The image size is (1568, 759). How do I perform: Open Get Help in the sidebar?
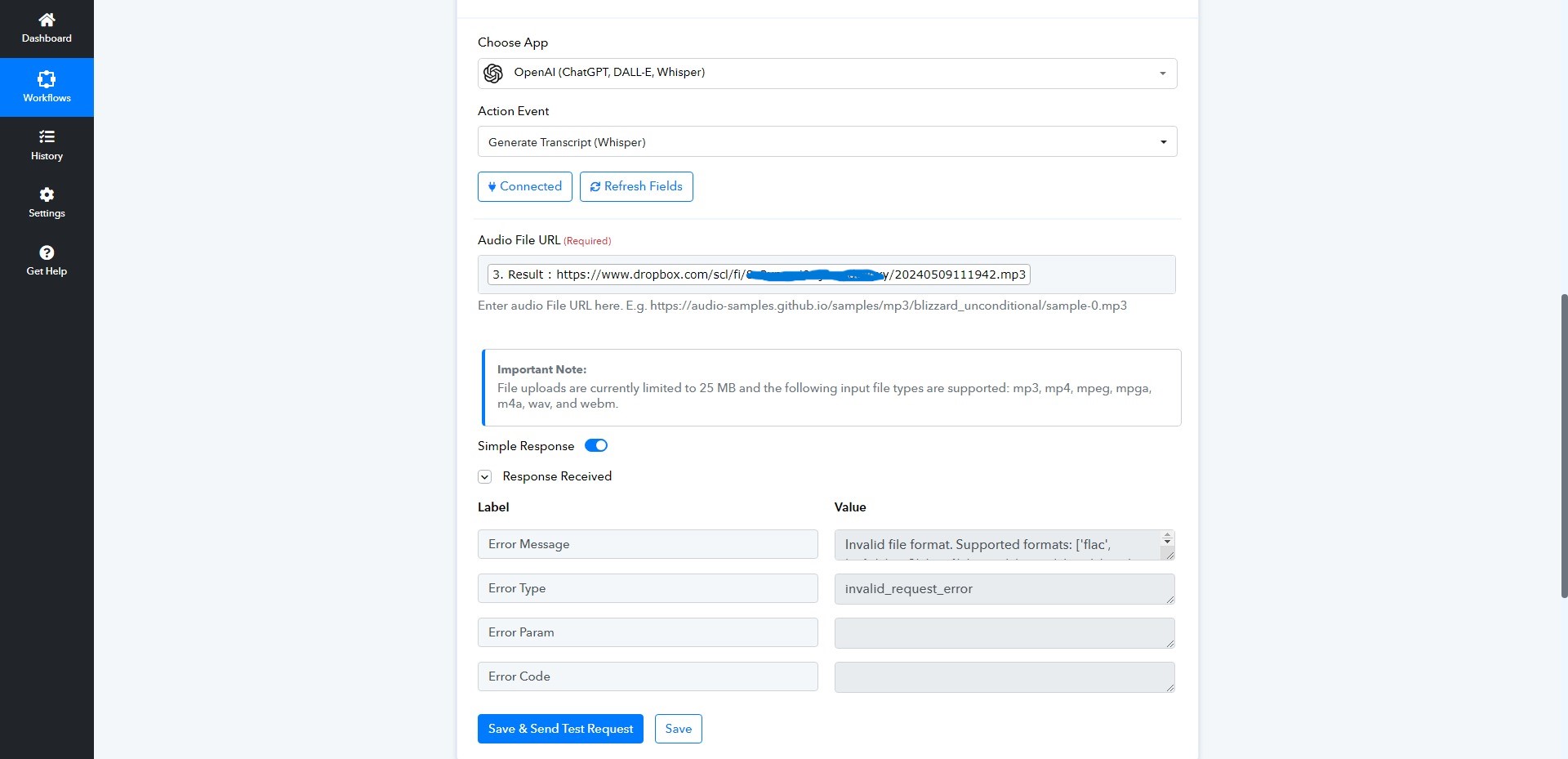(47, 261)
